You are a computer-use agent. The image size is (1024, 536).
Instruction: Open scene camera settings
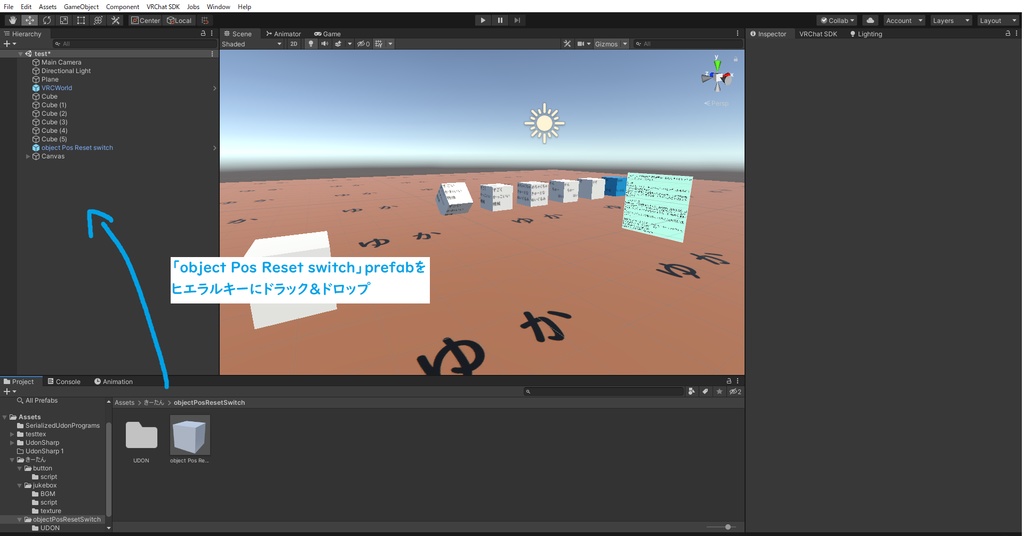tap(583, 44)
